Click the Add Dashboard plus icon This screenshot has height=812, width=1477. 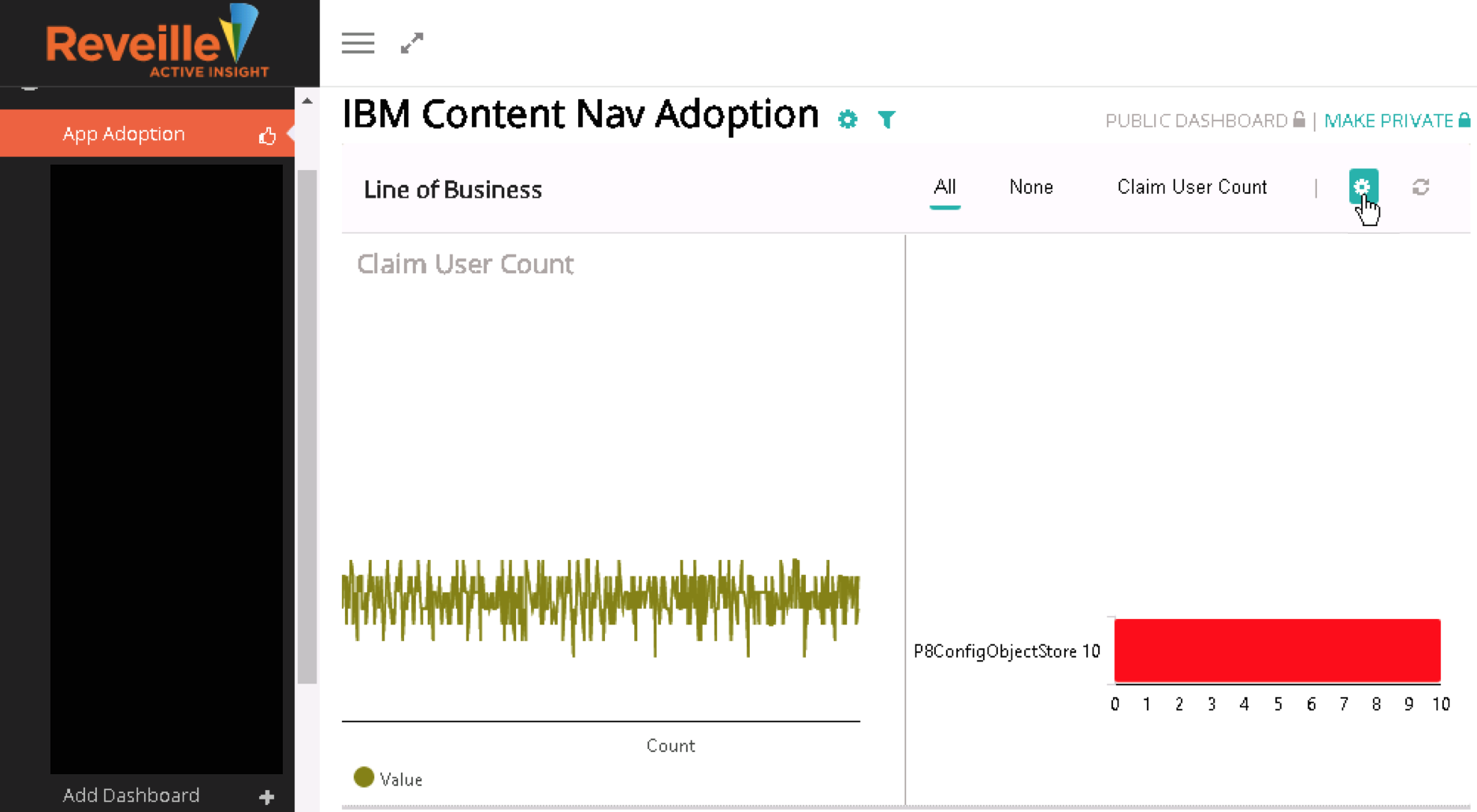266,797
